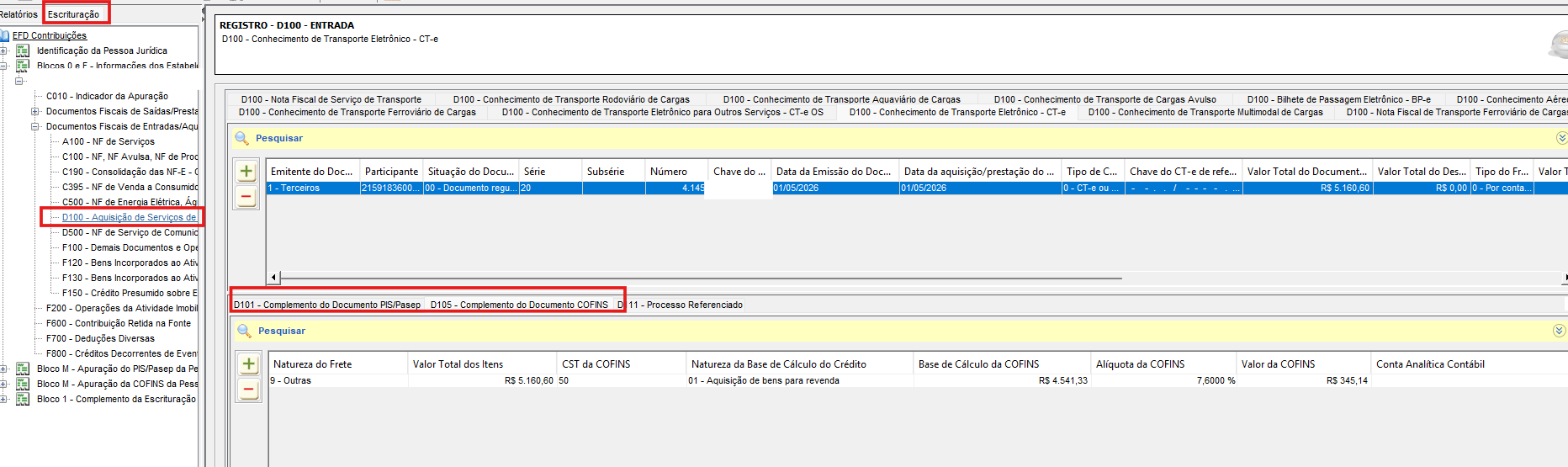Open Conhecimento de Transporte de Cargas Avulso tab
The image size is (1568, 467).
1104,99
